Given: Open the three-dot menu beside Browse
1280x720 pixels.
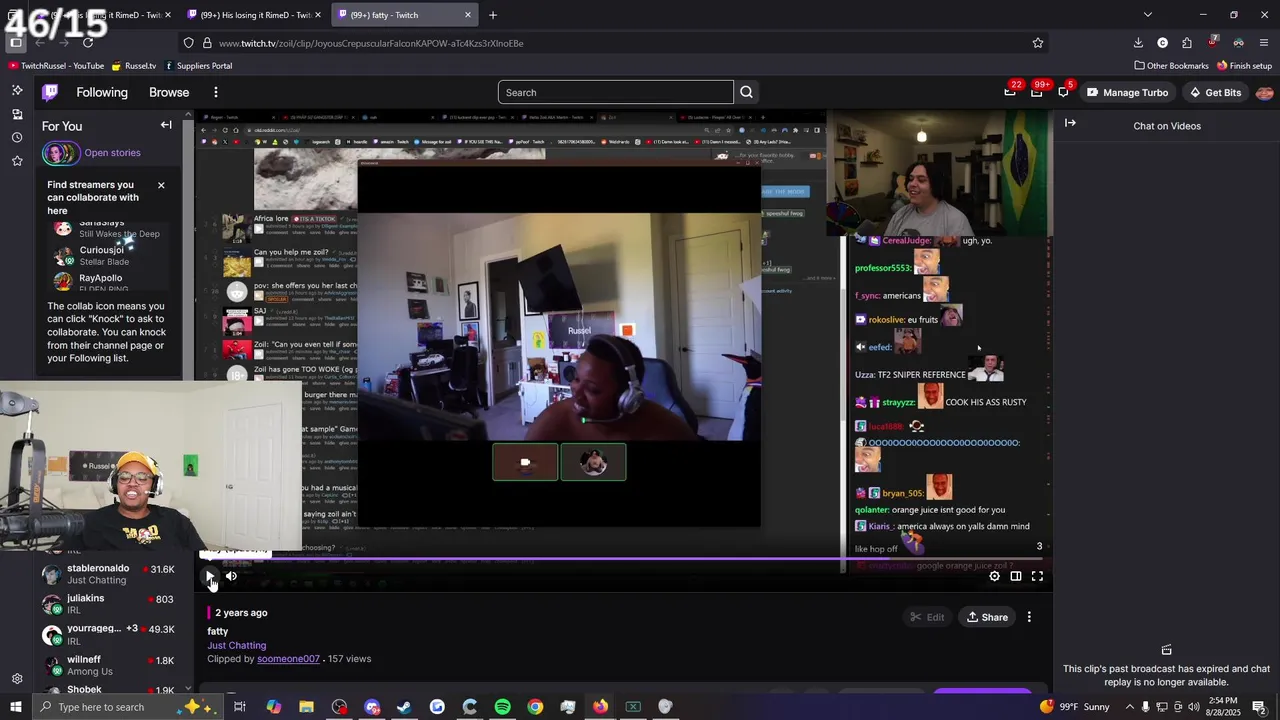Looking at the screenshot, I should [215, 92].
